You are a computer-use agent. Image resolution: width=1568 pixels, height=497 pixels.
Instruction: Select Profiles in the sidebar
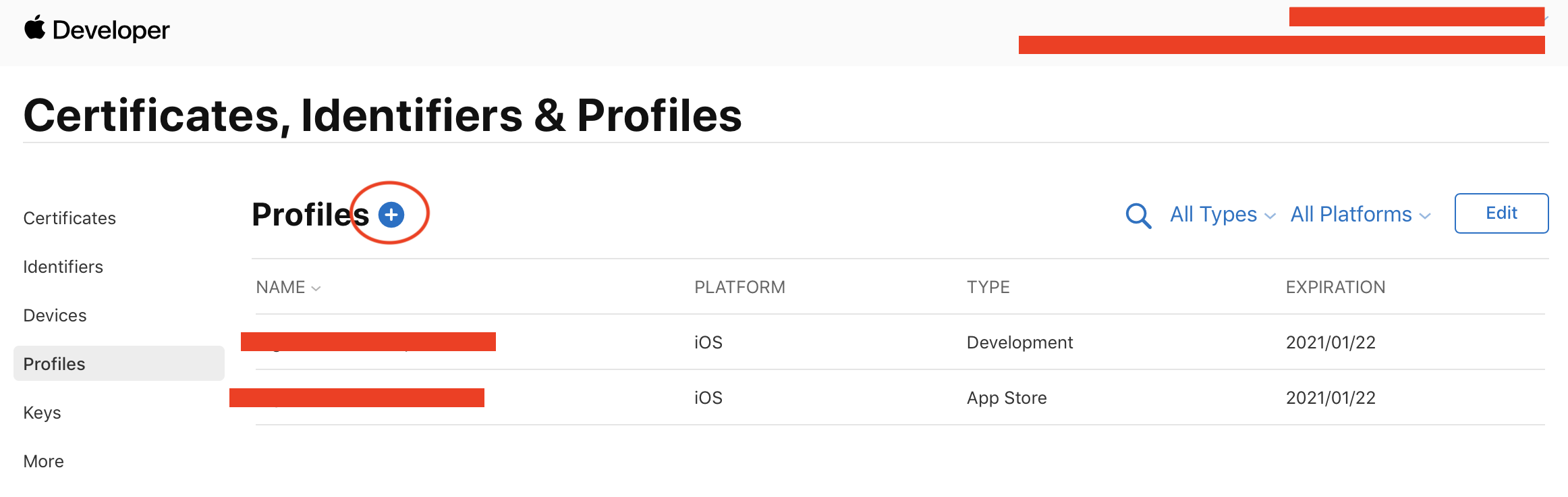pos(119,363)
